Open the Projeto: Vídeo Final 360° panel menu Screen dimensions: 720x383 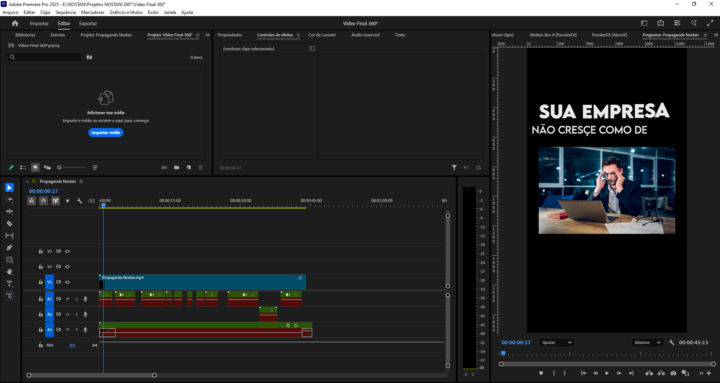(x=198, y=35)
